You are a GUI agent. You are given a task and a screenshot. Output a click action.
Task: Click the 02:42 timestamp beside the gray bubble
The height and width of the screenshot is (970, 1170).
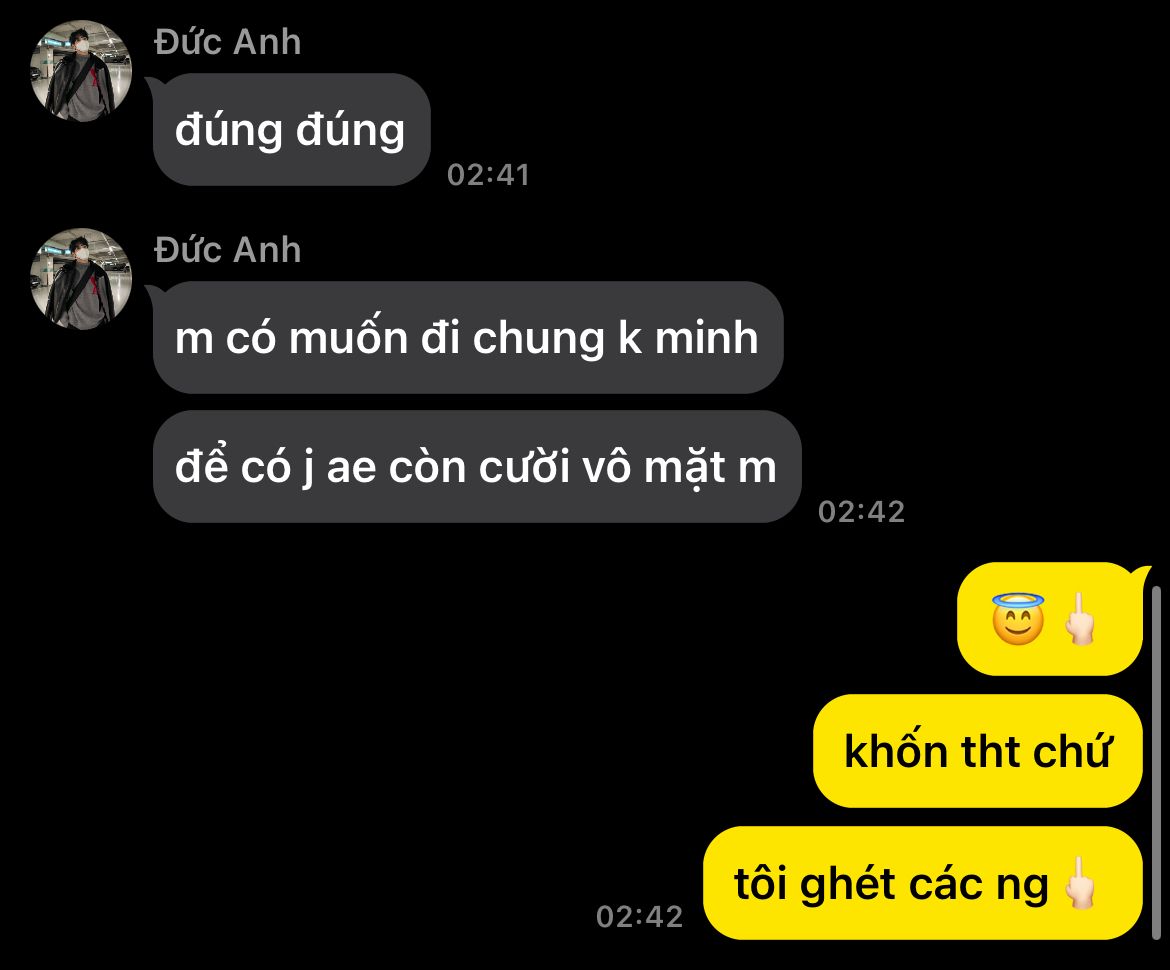coord(861,511)
